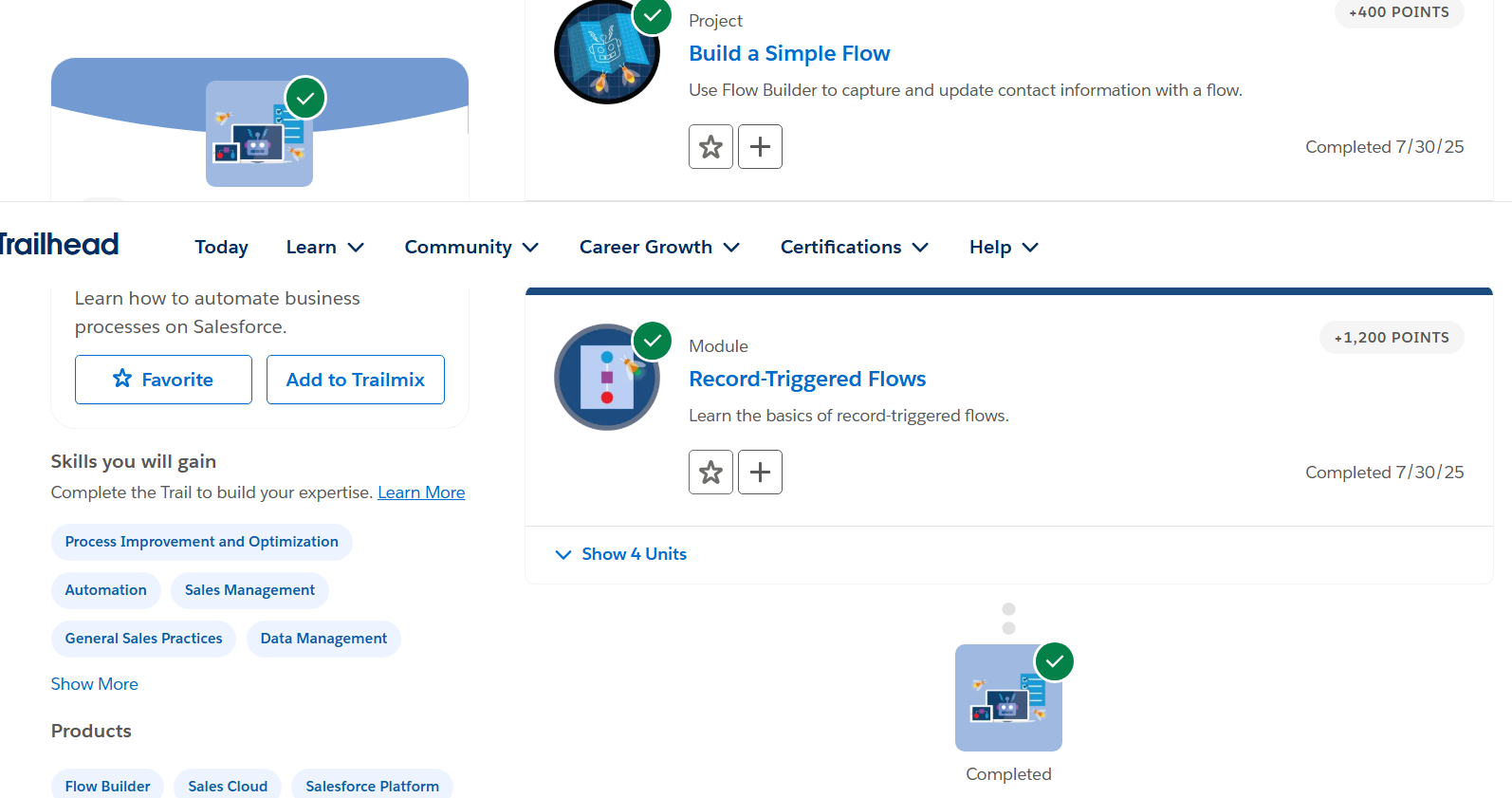Open the Learn dropdown
Viewport: 1512px width, 798px height.
[x=324, y=247]
